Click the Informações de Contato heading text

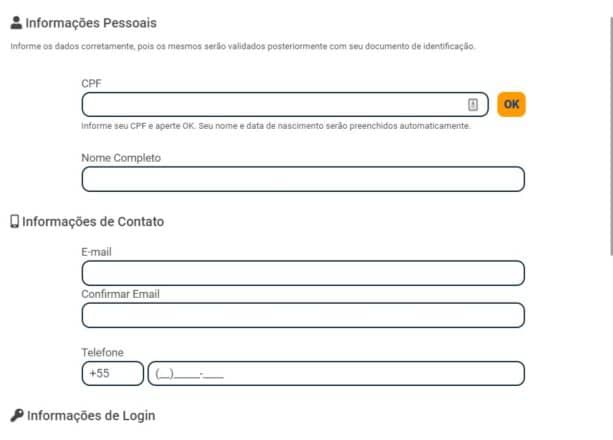(x=93, y=222)
